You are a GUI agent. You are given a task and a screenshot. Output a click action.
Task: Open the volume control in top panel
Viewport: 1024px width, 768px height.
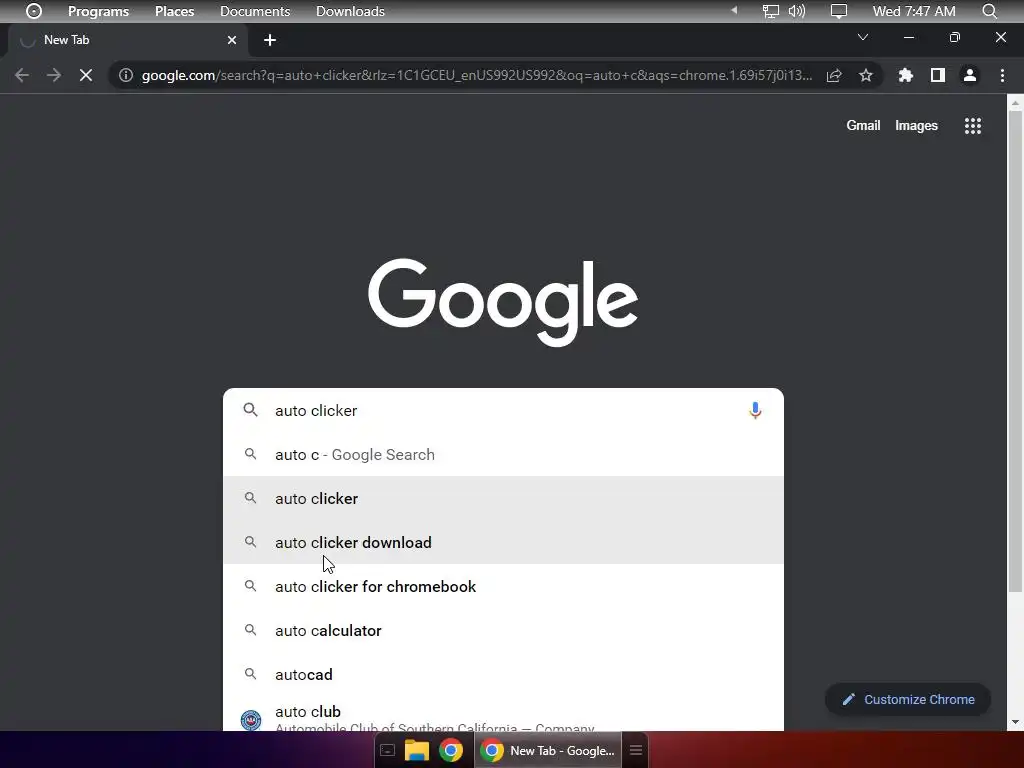click(797, 11)
